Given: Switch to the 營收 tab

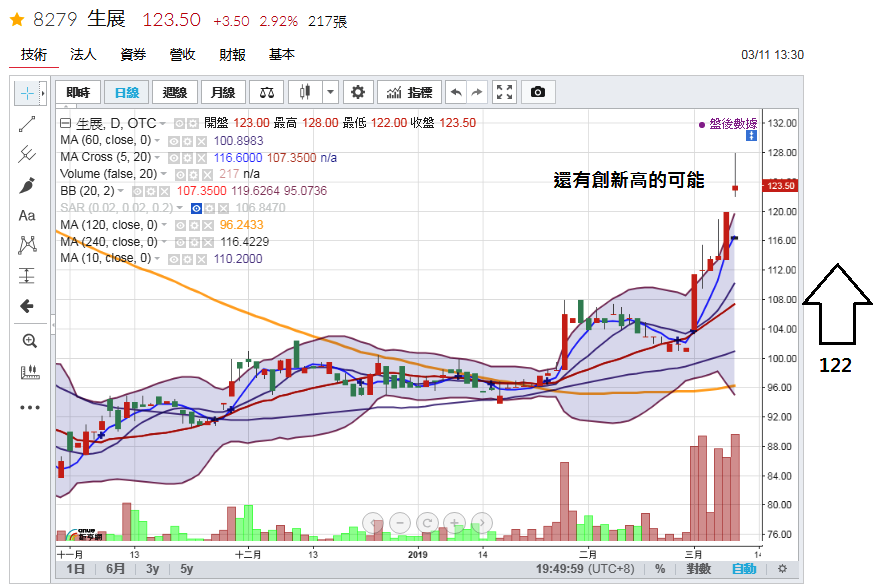Looking at the screenshot, I should 183,55.
